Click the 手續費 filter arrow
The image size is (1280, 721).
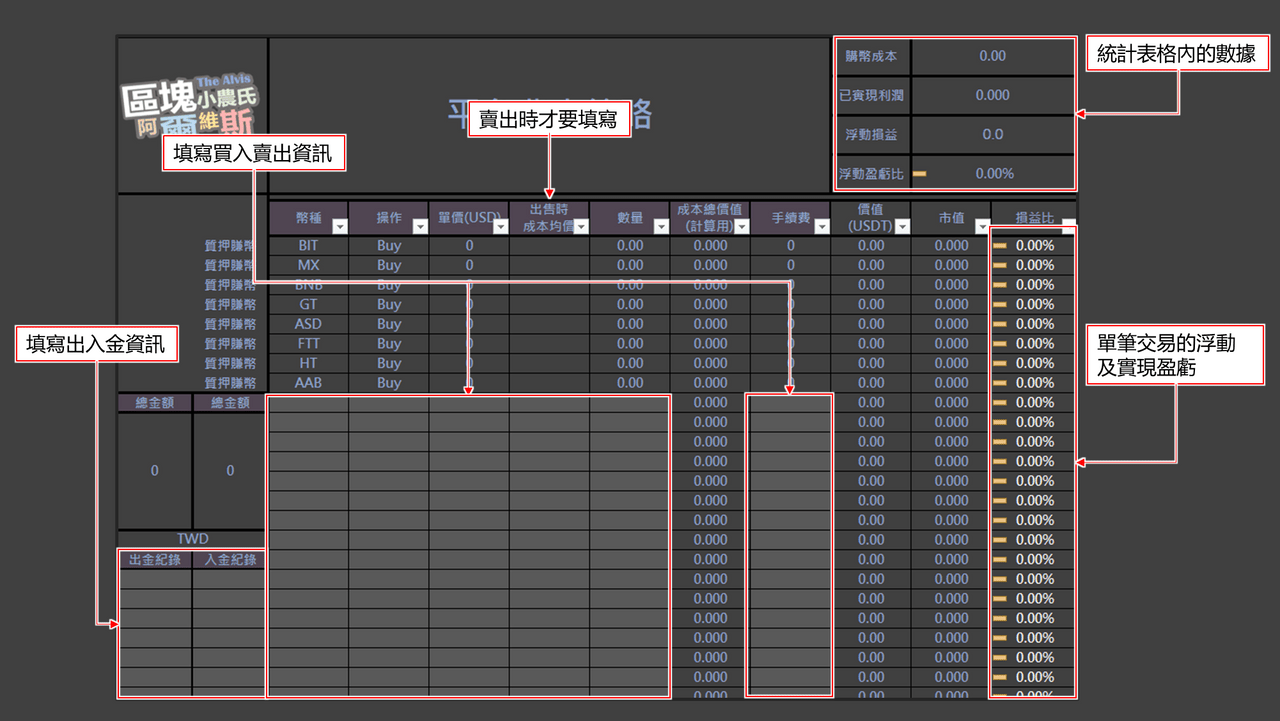coord(821,227)
